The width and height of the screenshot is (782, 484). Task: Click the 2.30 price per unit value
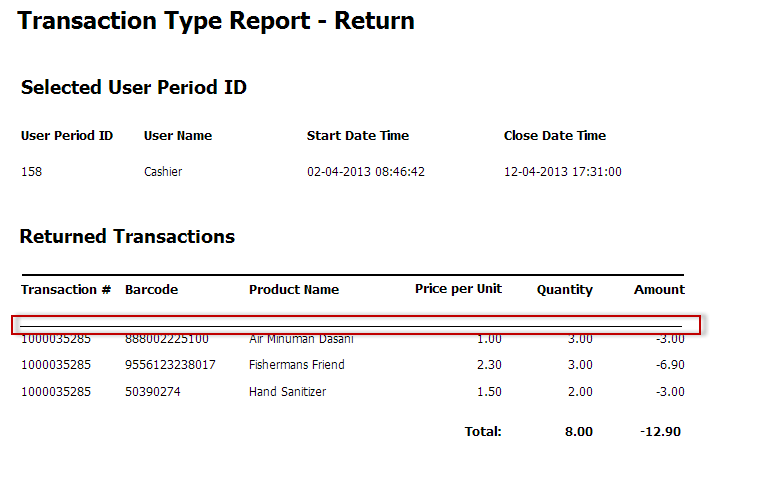coord(489,366)
